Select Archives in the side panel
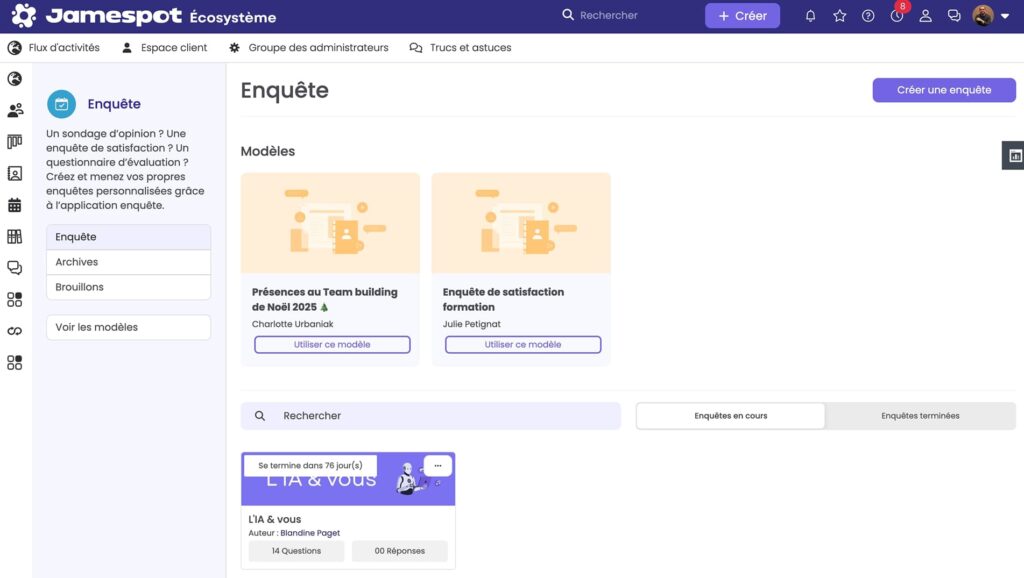 click(129, 262)
